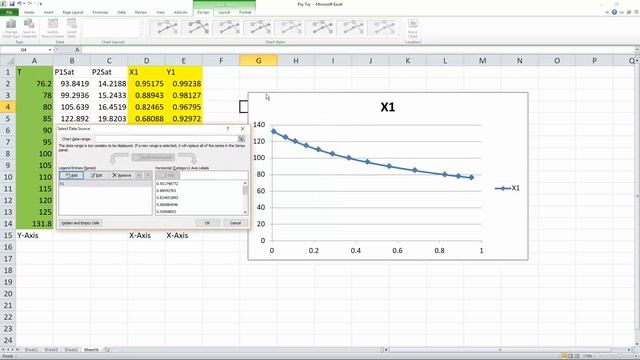
Task: Click cell B3 with value 99.2936
Action: [x=72, y=95]
